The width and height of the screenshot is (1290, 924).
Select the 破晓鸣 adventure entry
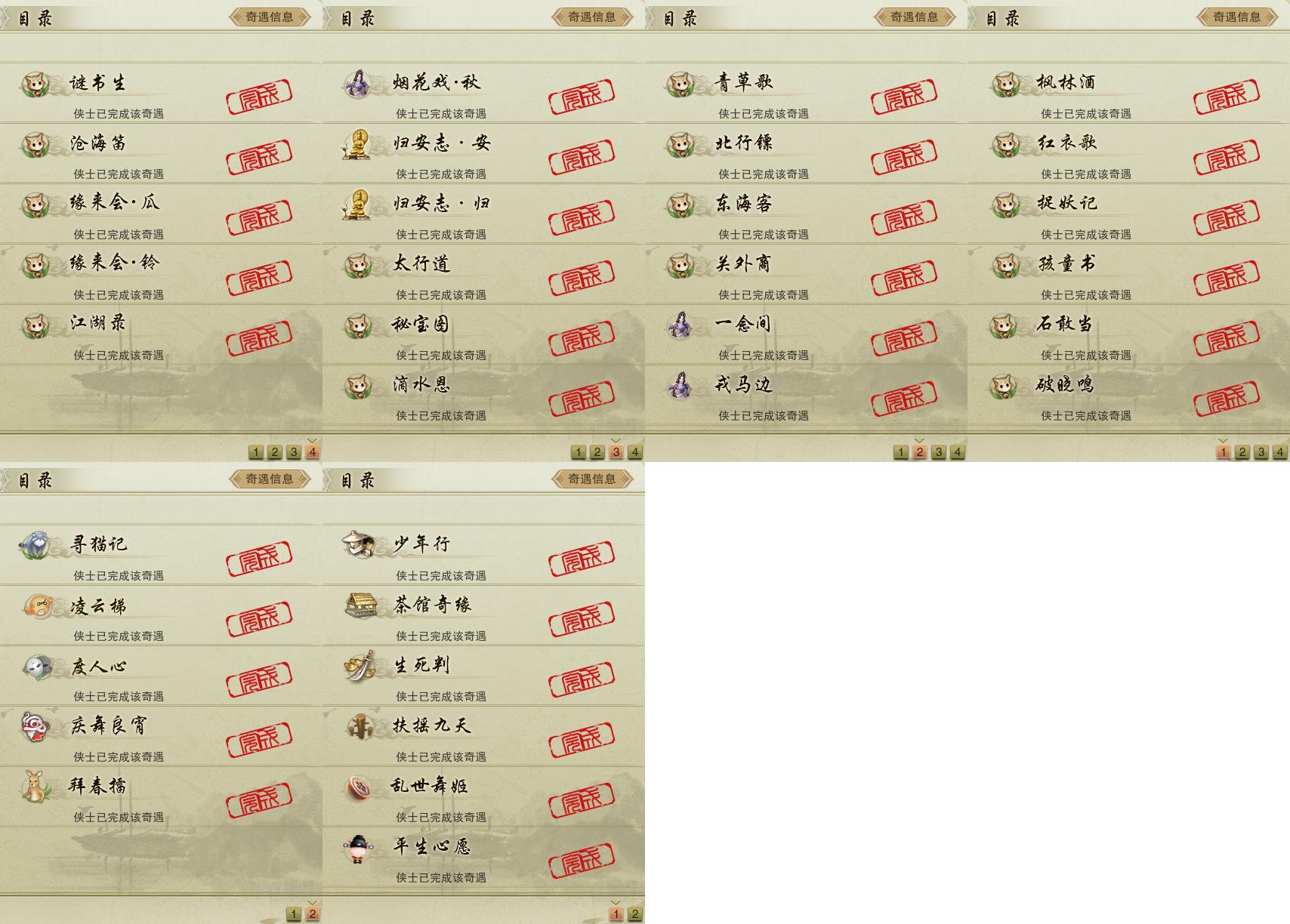click(1128, 395)
